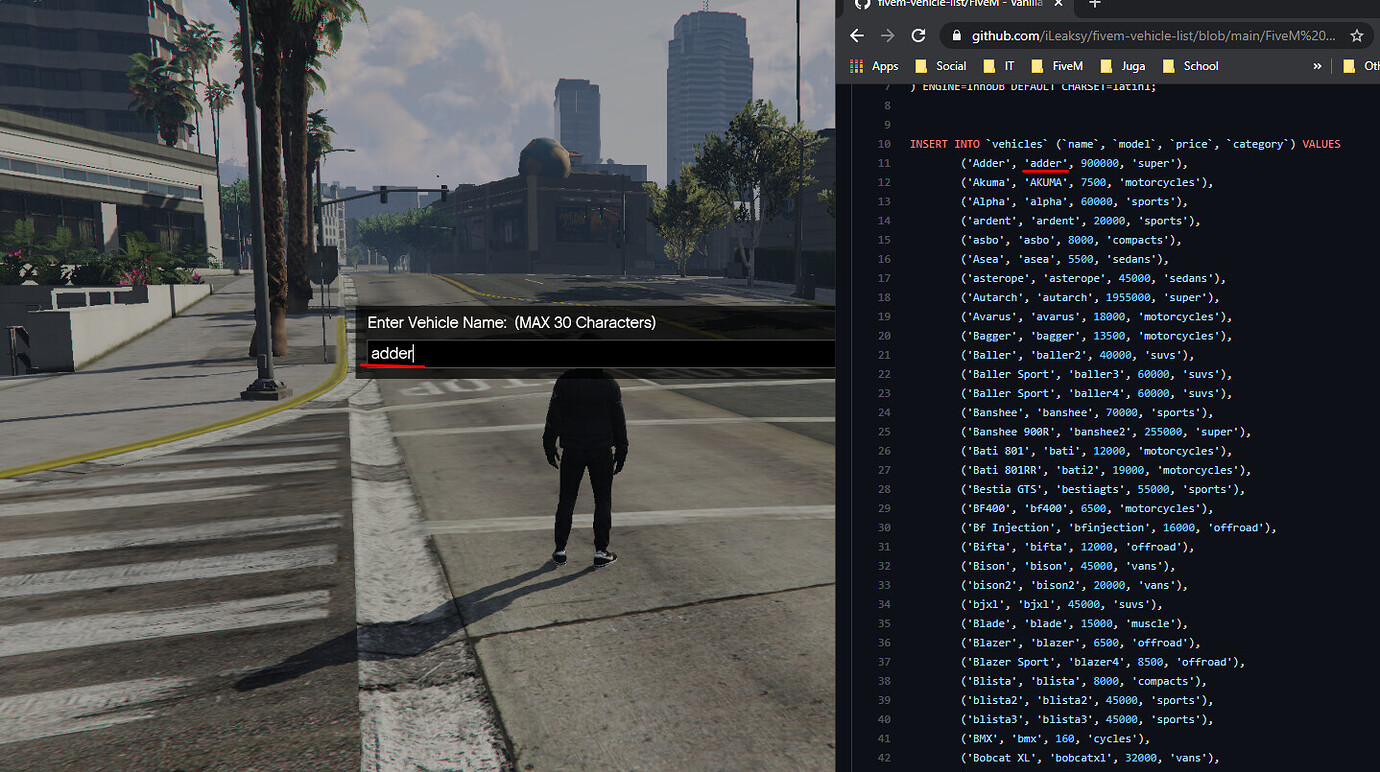This screenshot has height=772, width=1380.
Task: Reload the GitHub page
Action: [x=918, y=35]
